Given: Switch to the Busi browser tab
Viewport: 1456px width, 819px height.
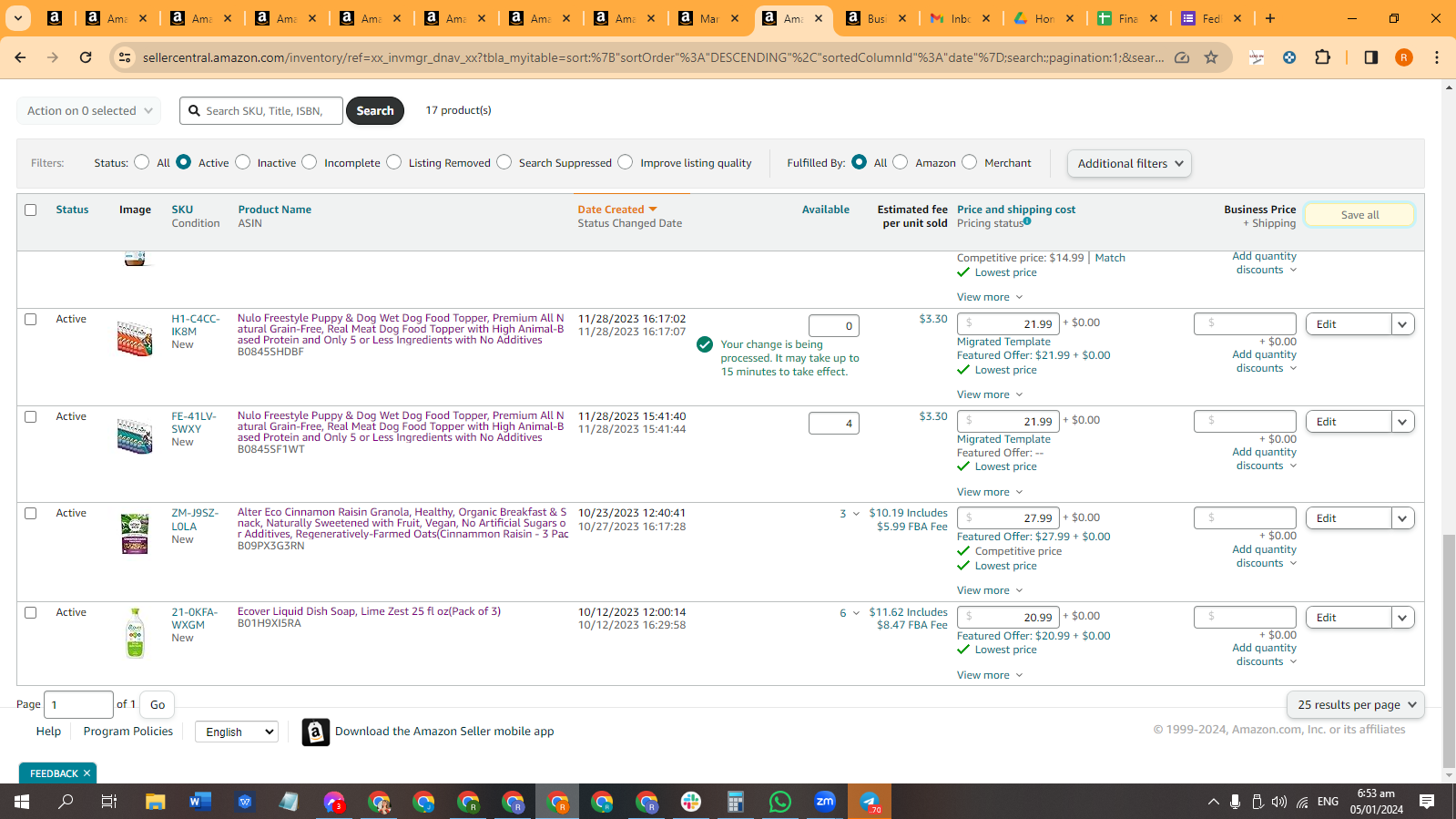Looking at the screenshot, I should 875,18.
